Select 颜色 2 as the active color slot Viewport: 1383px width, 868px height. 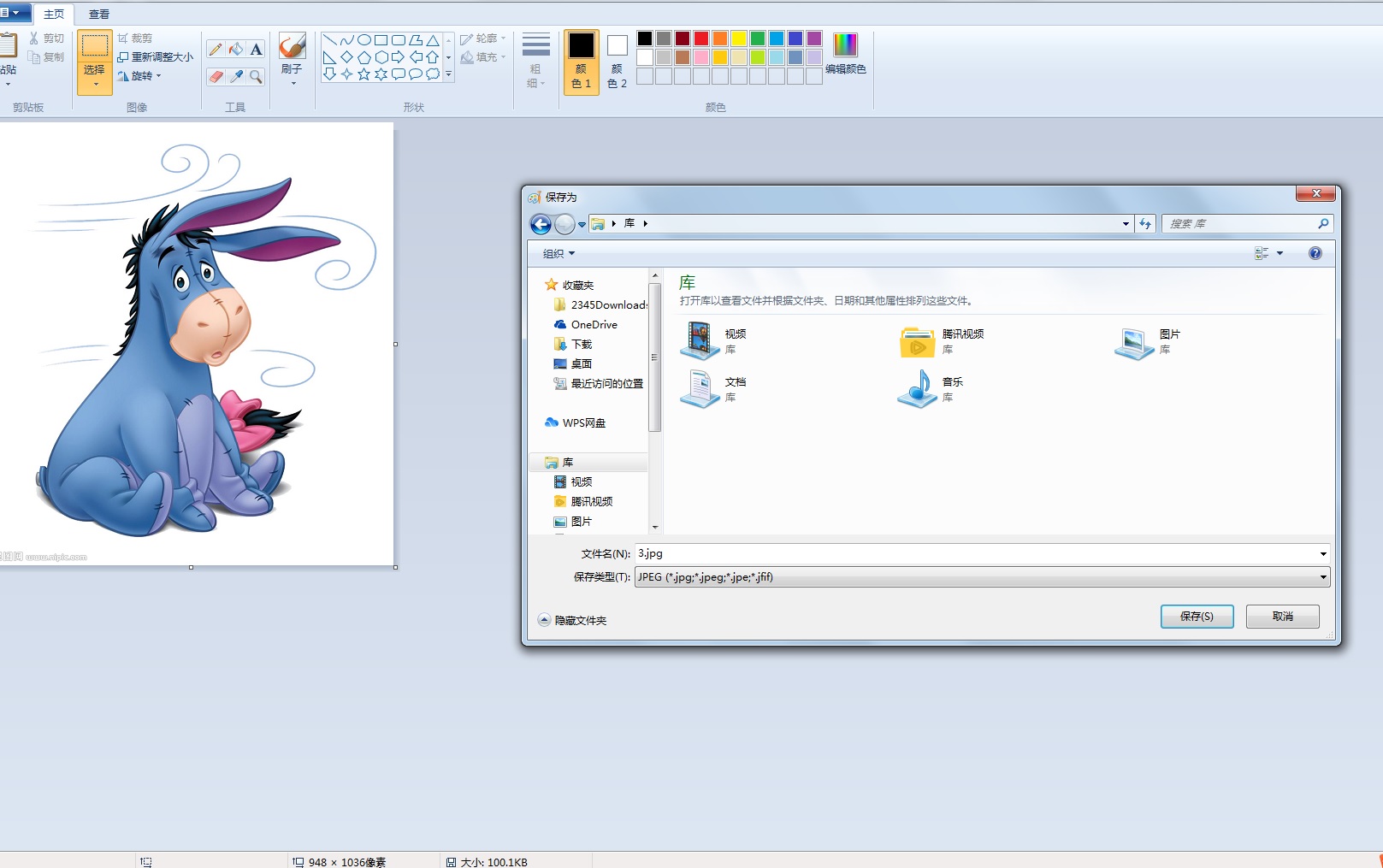click(617, 62)
